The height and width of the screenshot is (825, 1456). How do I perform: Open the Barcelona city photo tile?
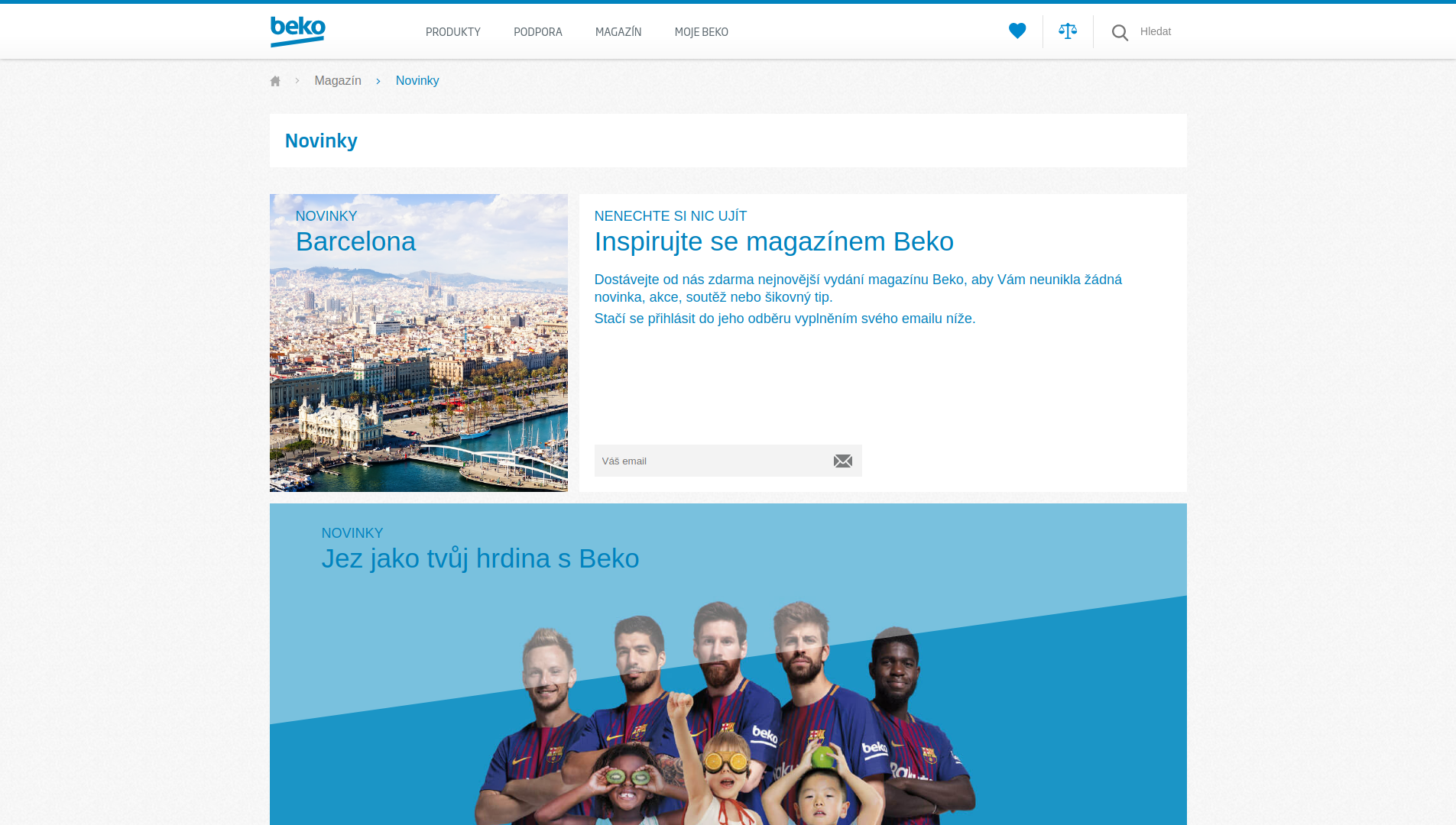419,343
